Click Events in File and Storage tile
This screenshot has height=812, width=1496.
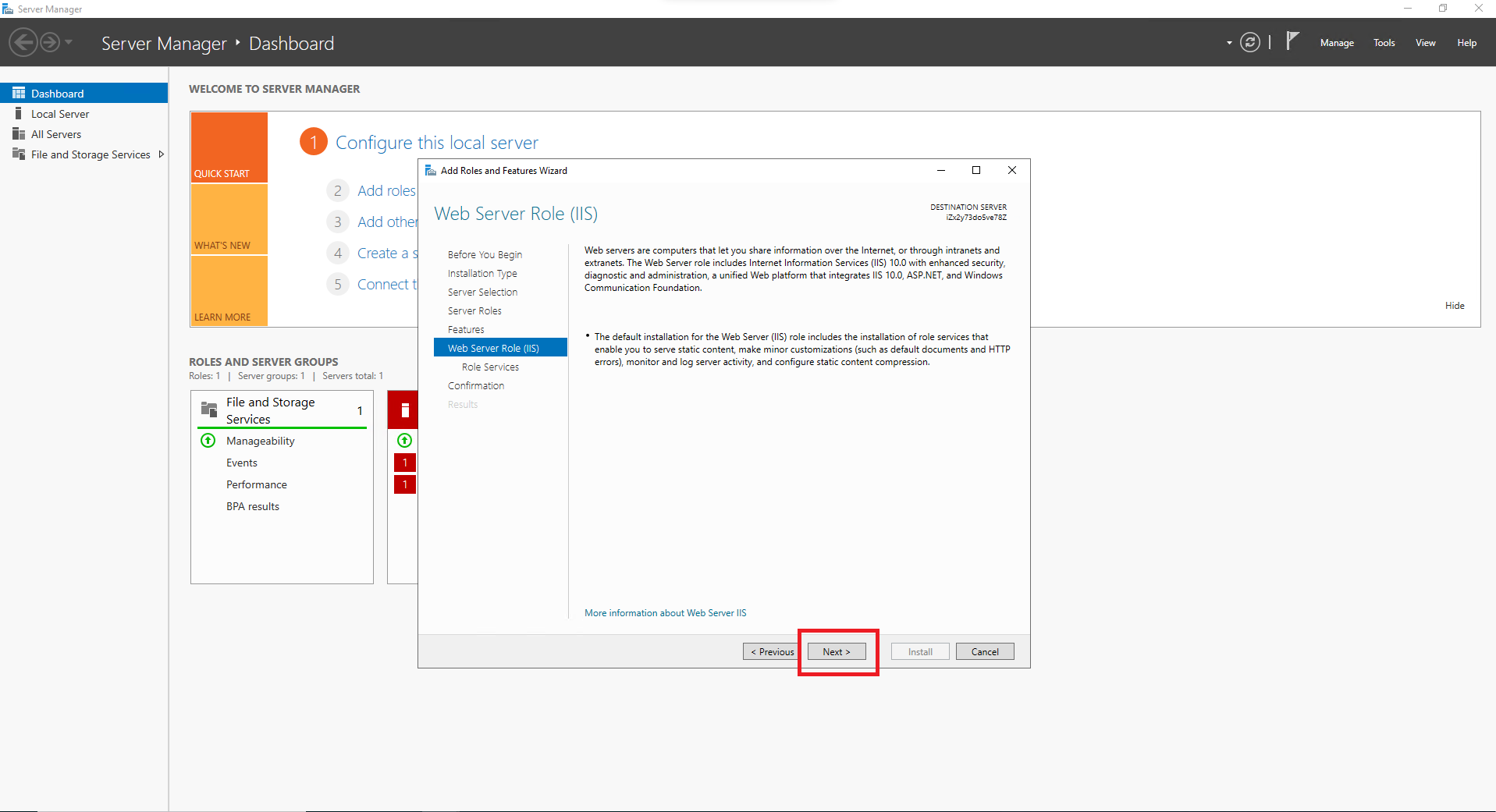click(x=242, y=463)
